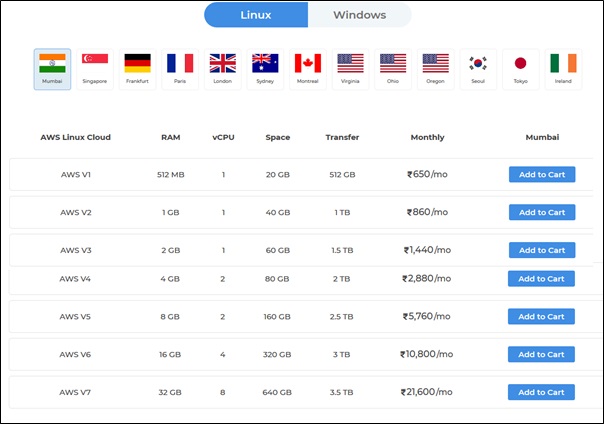
Task: Click the 80 GB space value
Action: tap(277, 279)
